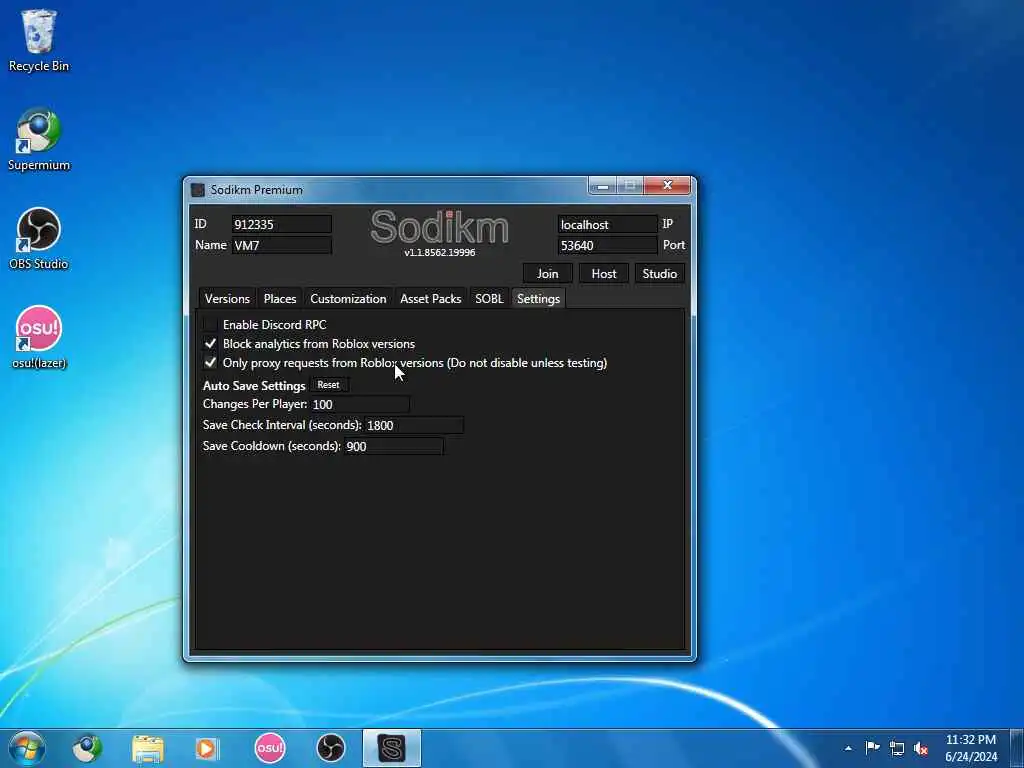Screen dimensions: 1024x768
Task: Launch Windows Media Player from taskbar
Action: click(x=208, y=748)
